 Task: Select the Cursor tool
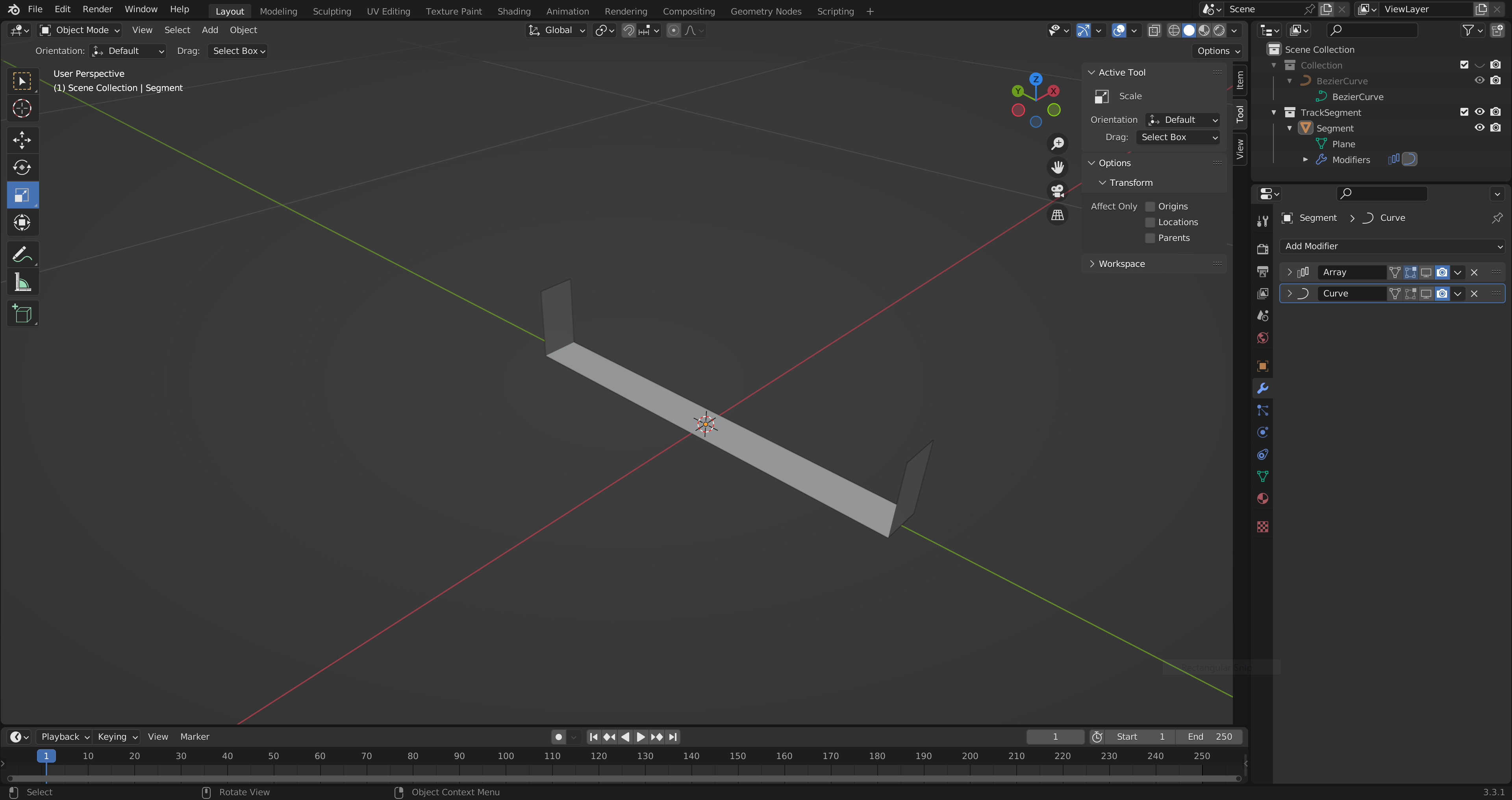point(22,109)
